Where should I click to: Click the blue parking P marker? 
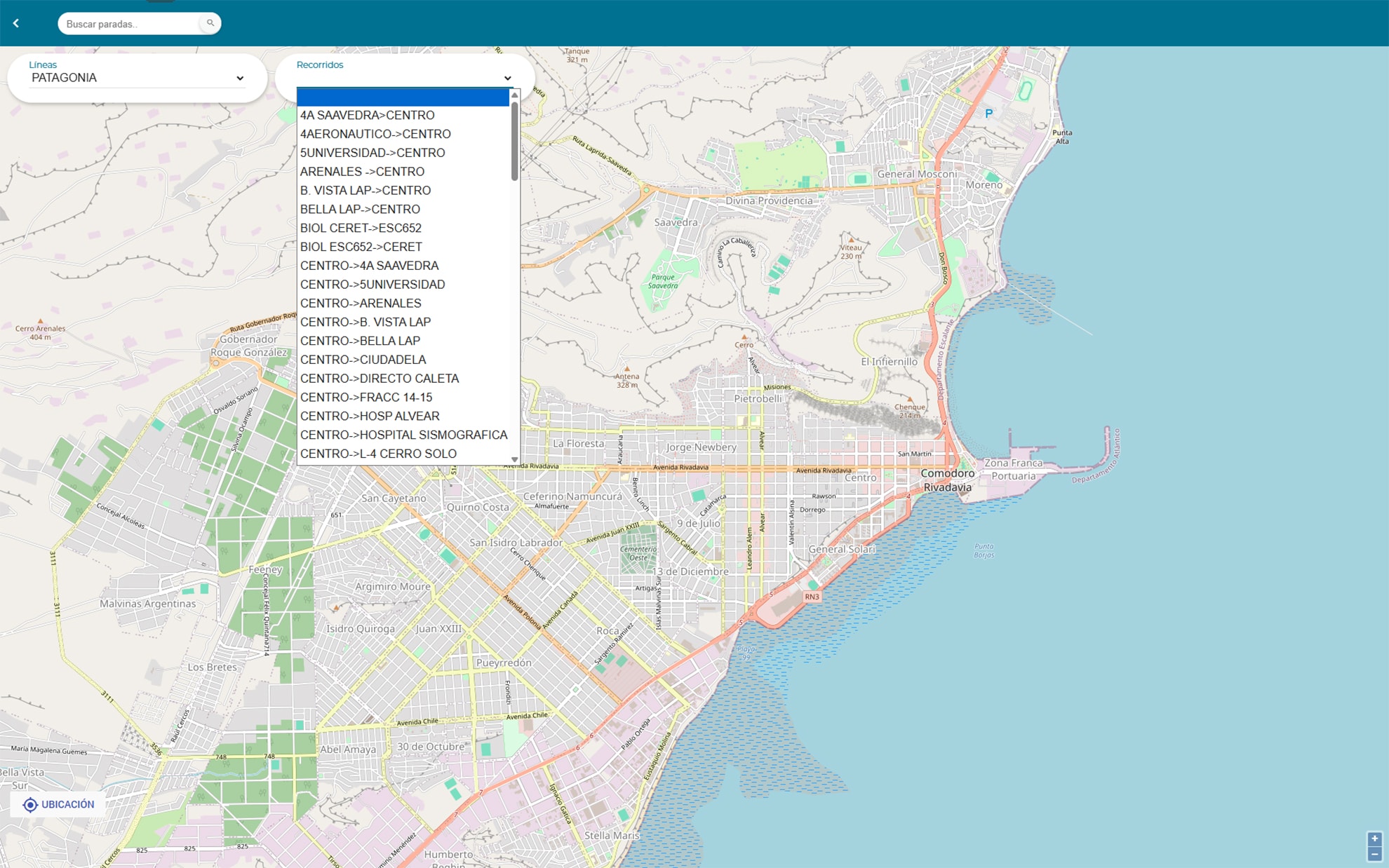pyautogui.click(x=988, y=114)
